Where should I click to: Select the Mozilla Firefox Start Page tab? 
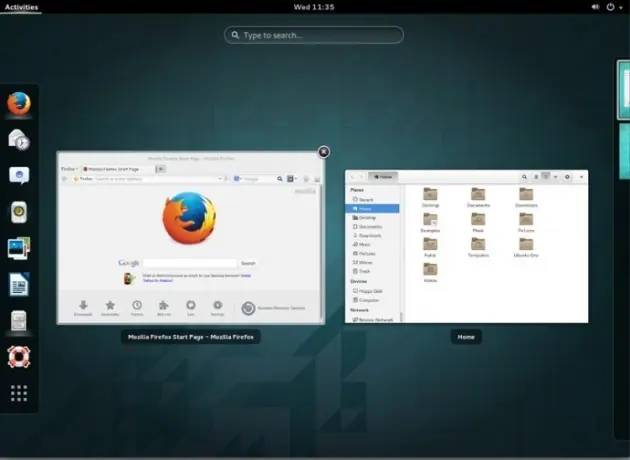coord(117,169)
